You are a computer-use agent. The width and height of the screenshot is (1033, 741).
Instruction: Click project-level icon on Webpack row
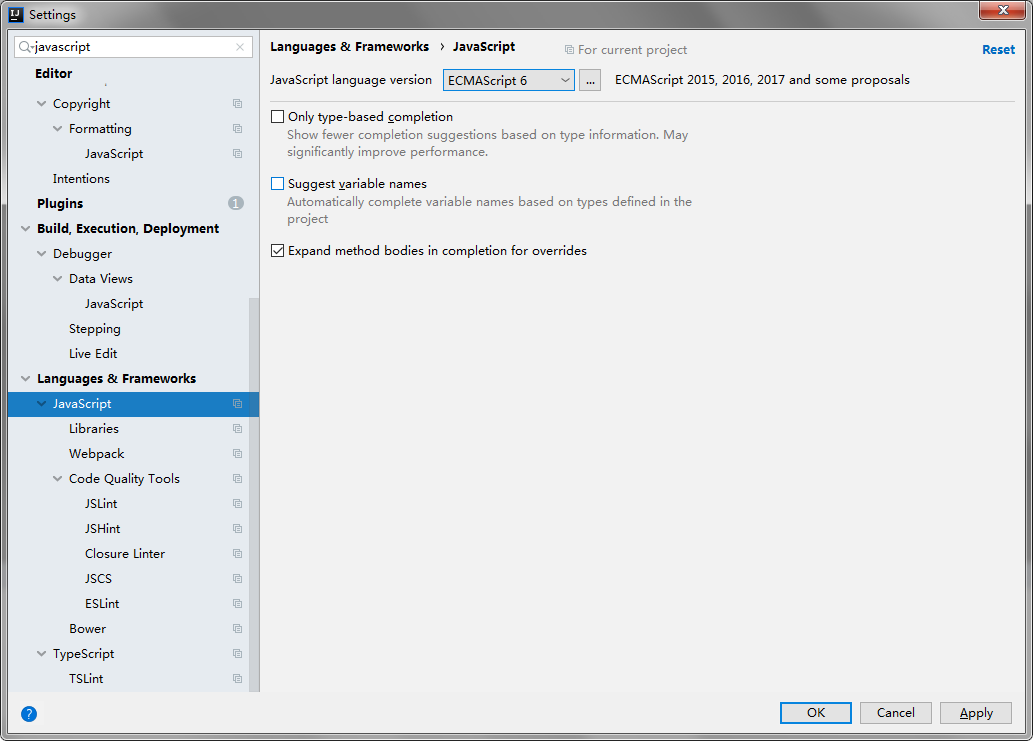(237, 454)
